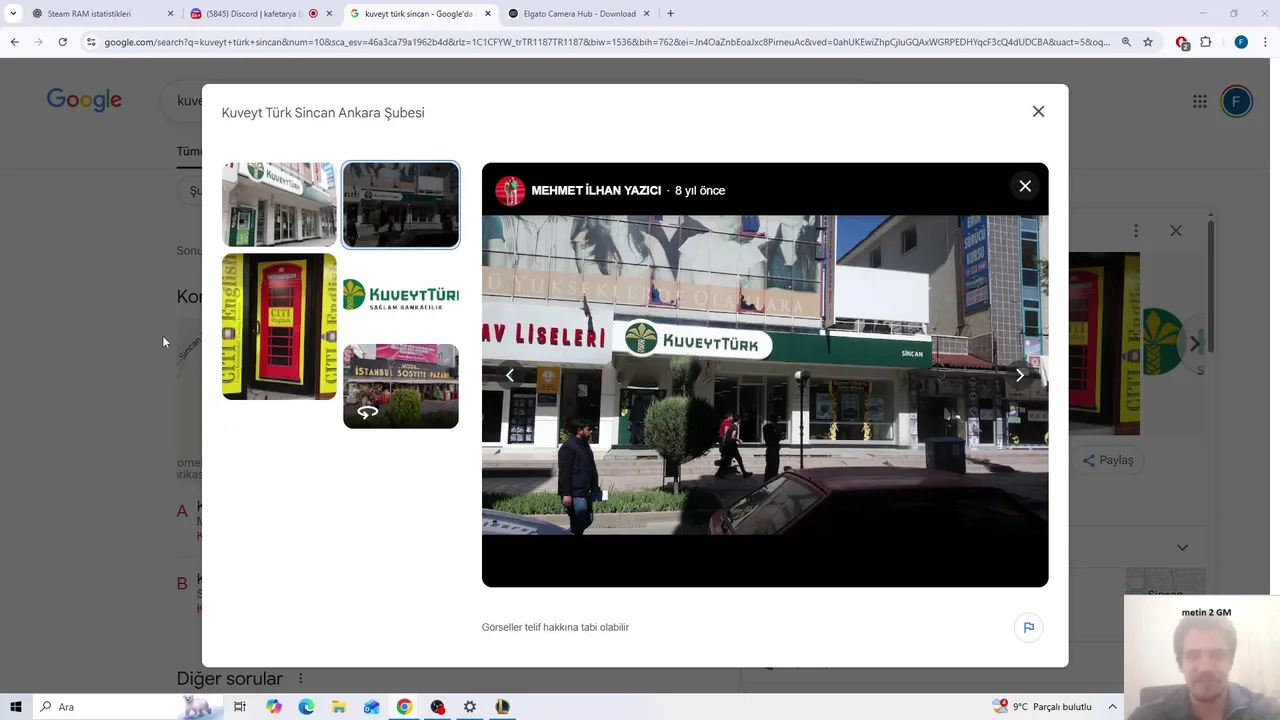Click 'Görseller telif hakkına tabi olabilir' text
The height and width of the screenshot is (720, 1280).
point(555,627)
